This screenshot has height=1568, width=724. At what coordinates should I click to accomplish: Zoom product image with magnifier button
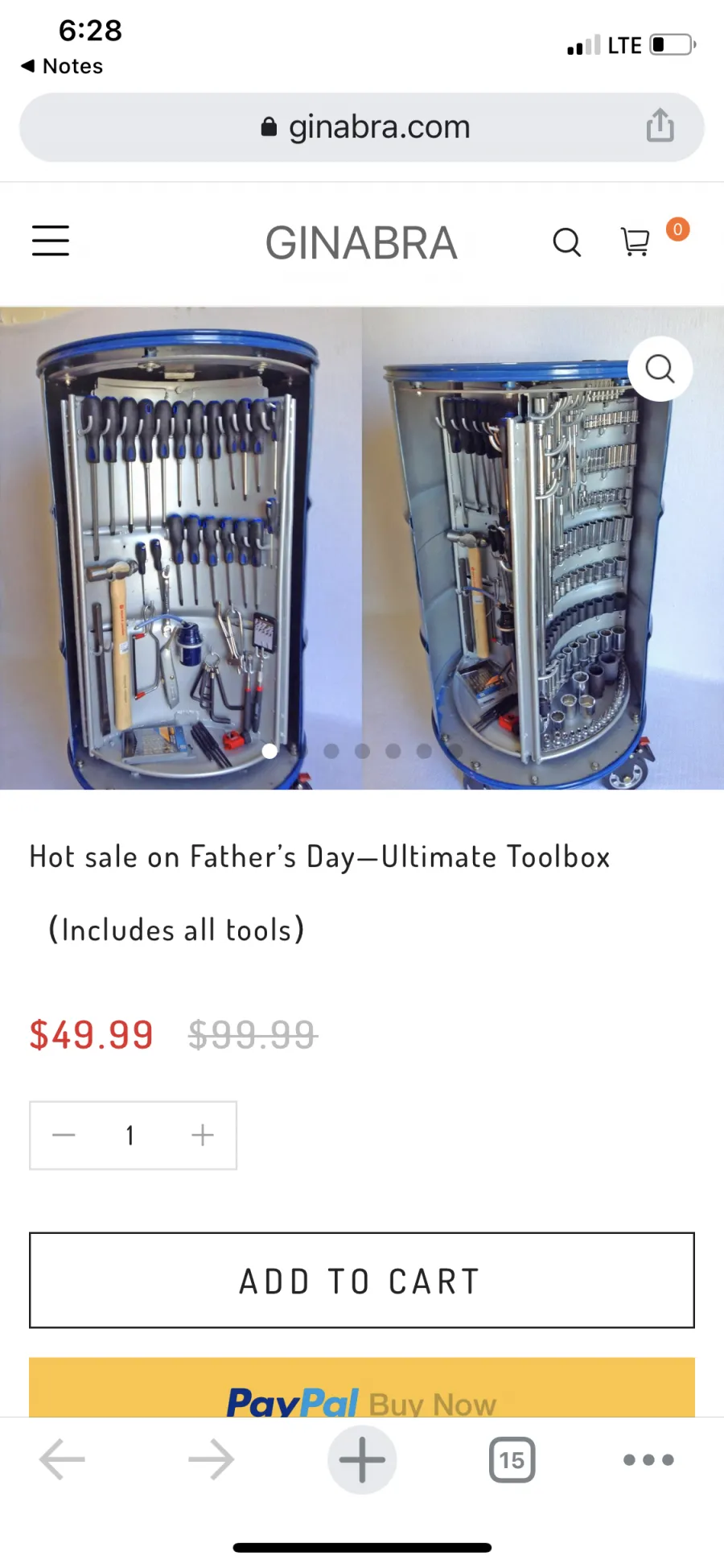point(660,369)
